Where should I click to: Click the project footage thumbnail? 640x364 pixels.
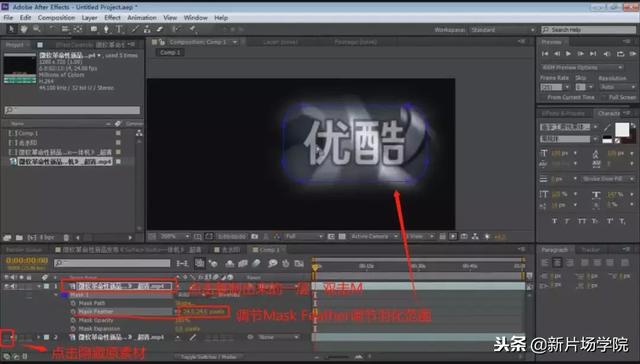click(x=20, y=68)
